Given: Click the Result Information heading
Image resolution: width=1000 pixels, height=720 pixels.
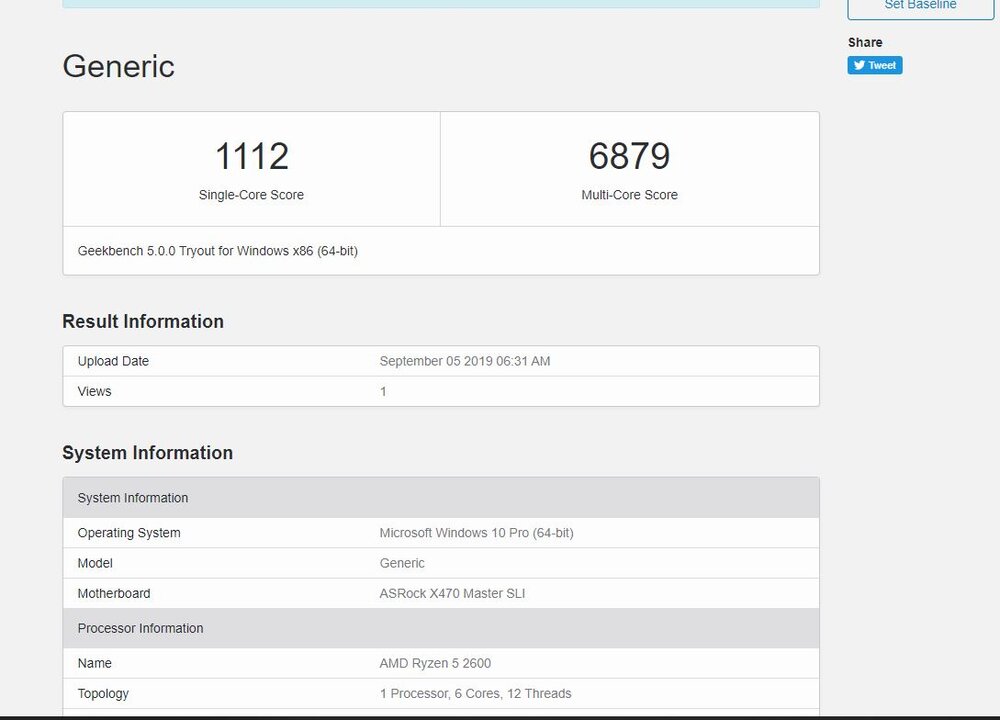Looking at the screenshot, I should pyautogui.click(x=143, y=321).
